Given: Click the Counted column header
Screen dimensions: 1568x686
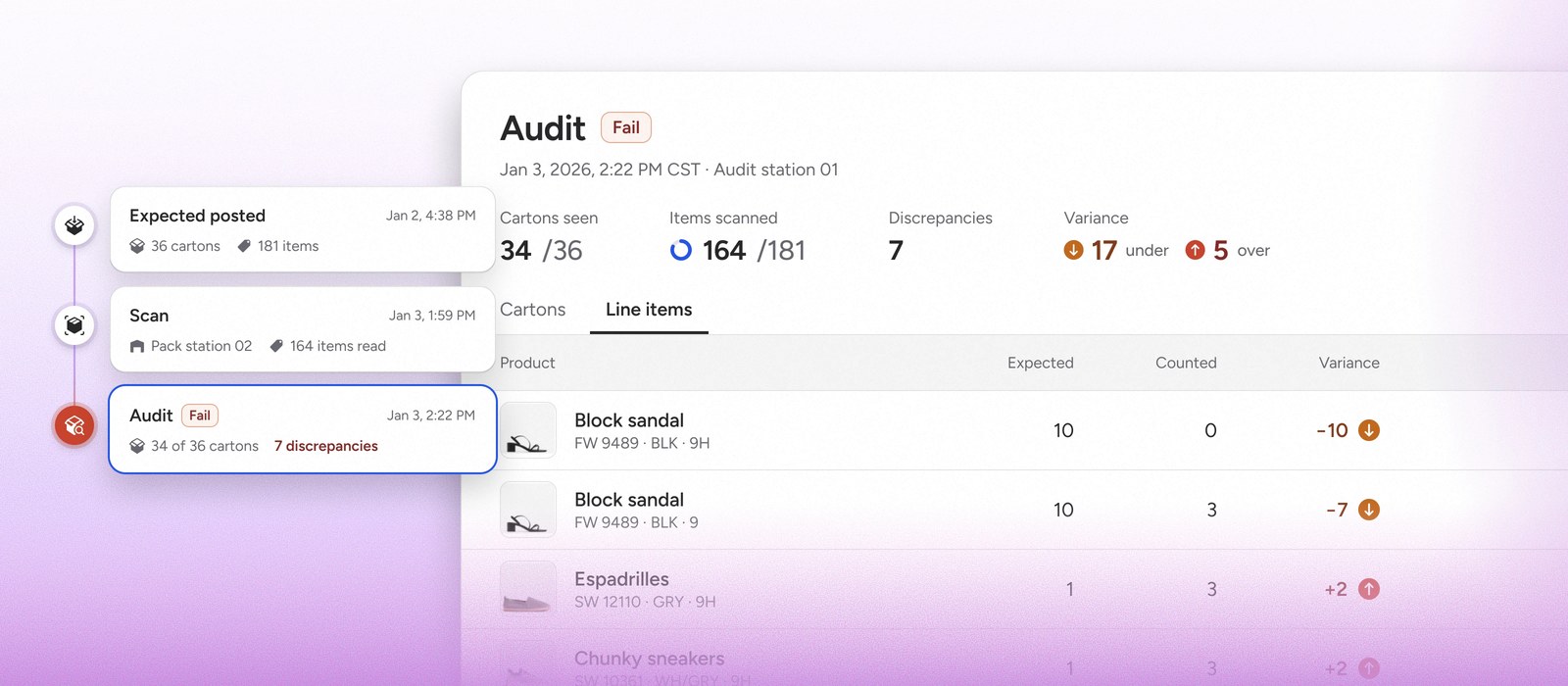Looking at the screenshot, I should 1186,363.
